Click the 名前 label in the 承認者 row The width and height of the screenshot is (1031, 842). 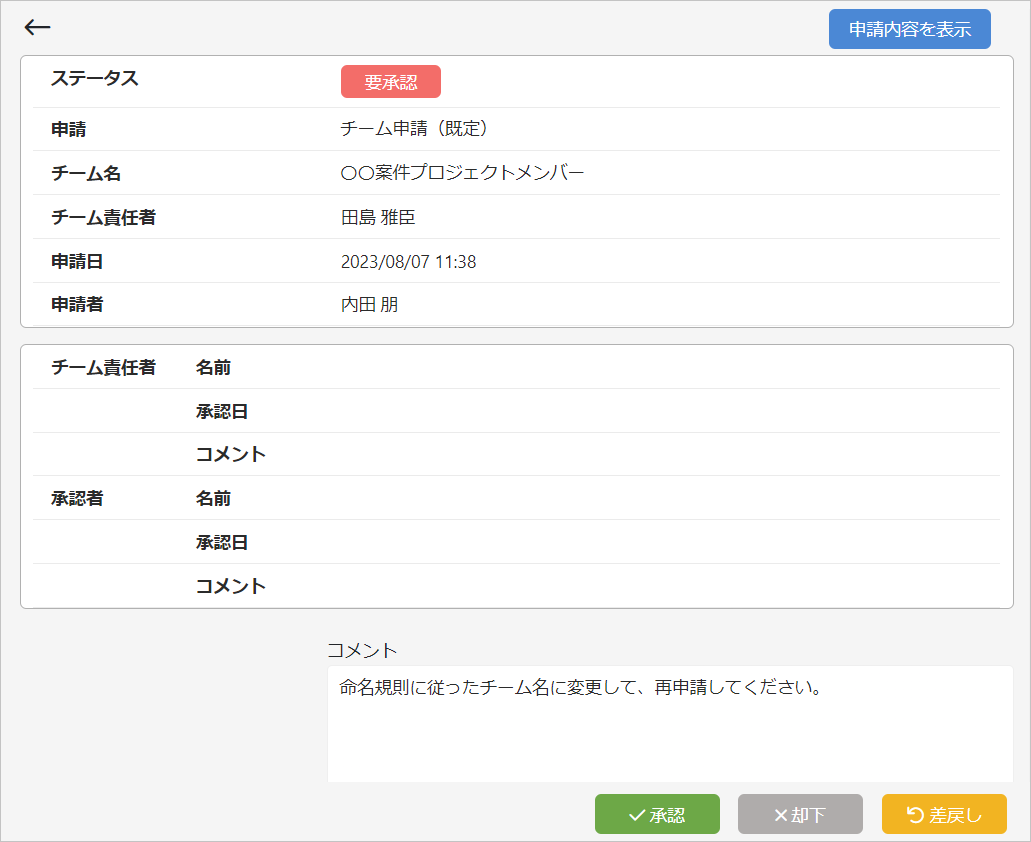(x=213, y=498)
